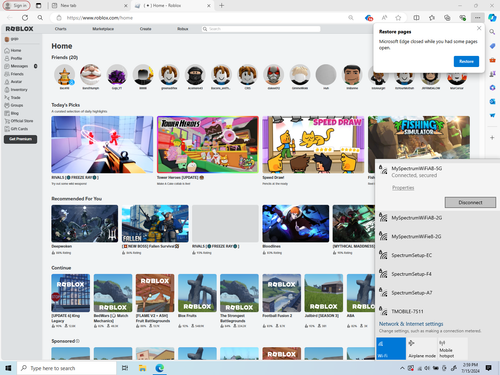Image resolution: width=500 pixels, height=375 pixels.
Task: Open Create in Roblox top nav
Action: pyautogui.click(x=145, y=29)
